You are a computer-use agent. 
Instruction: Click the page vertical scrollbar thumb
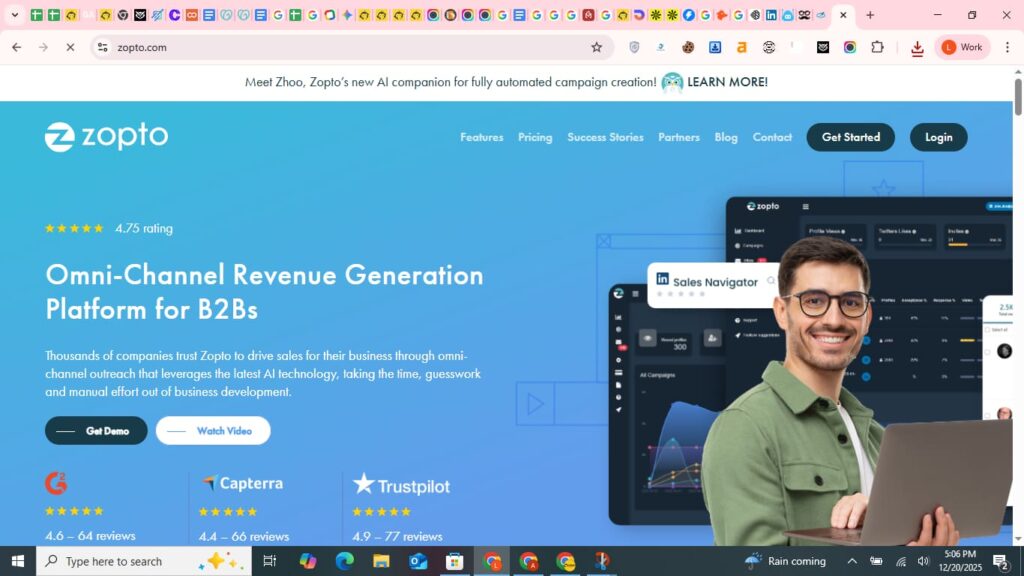pyautogui.click(x=1018, y=97)
